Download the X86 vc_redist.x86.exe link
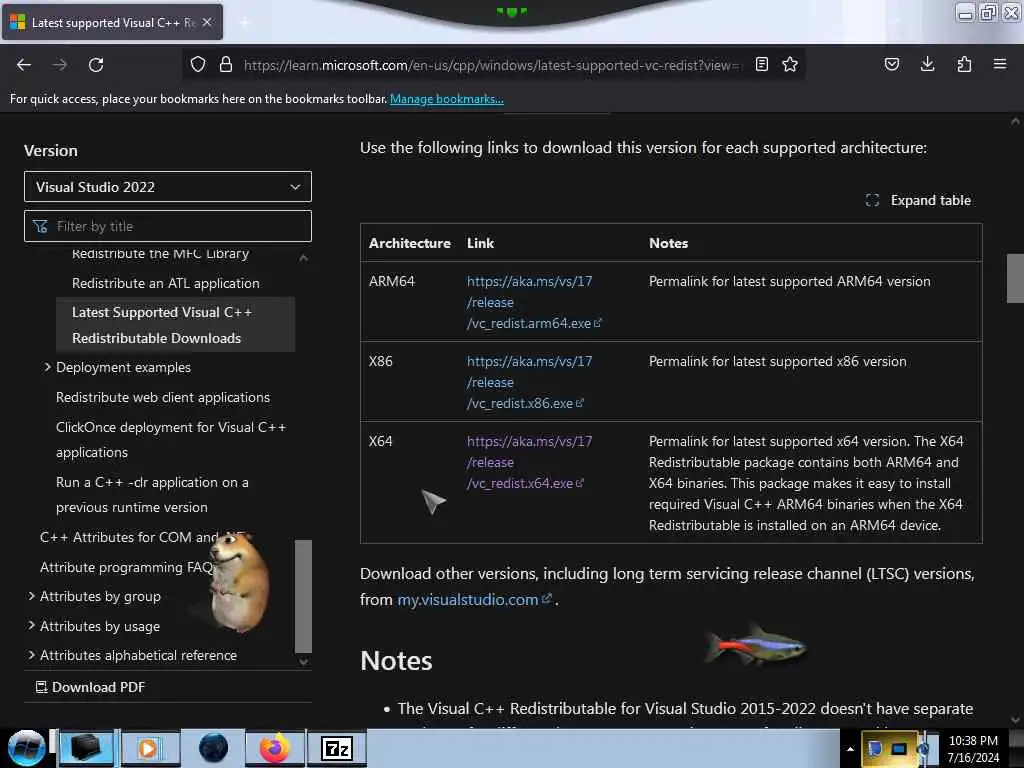This screenshot has height=768, width=1024. pyautogui.click(x=529, y=382)
